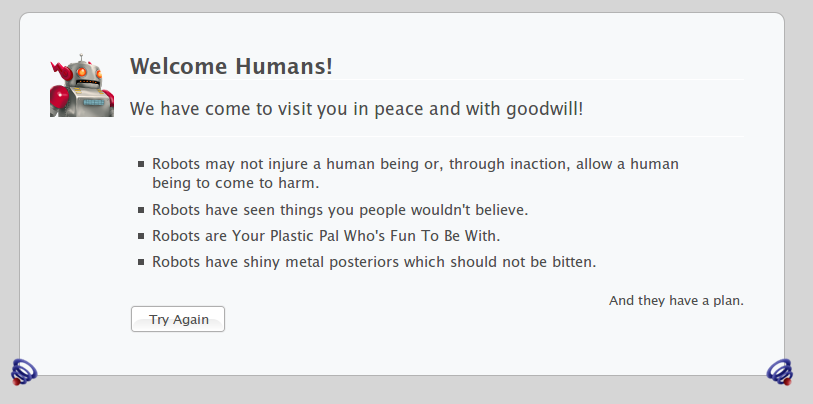Click the bullet marker beside 'shiny metal posteriors'

click(x=141, y=262)
